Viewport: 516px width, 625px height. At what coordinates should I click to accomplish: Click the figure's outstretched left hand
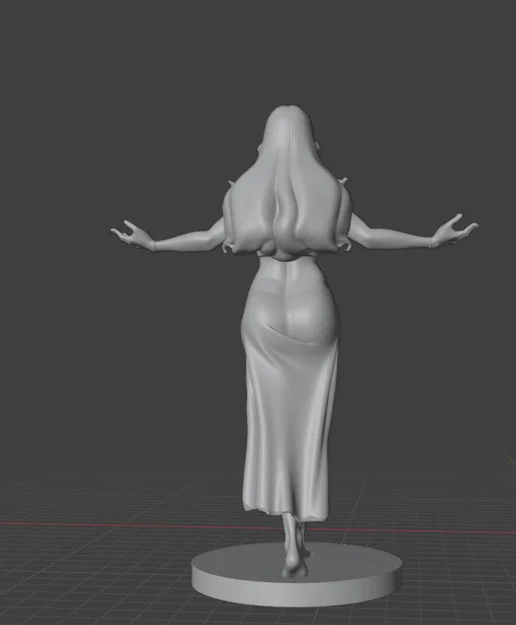[131, 235]
